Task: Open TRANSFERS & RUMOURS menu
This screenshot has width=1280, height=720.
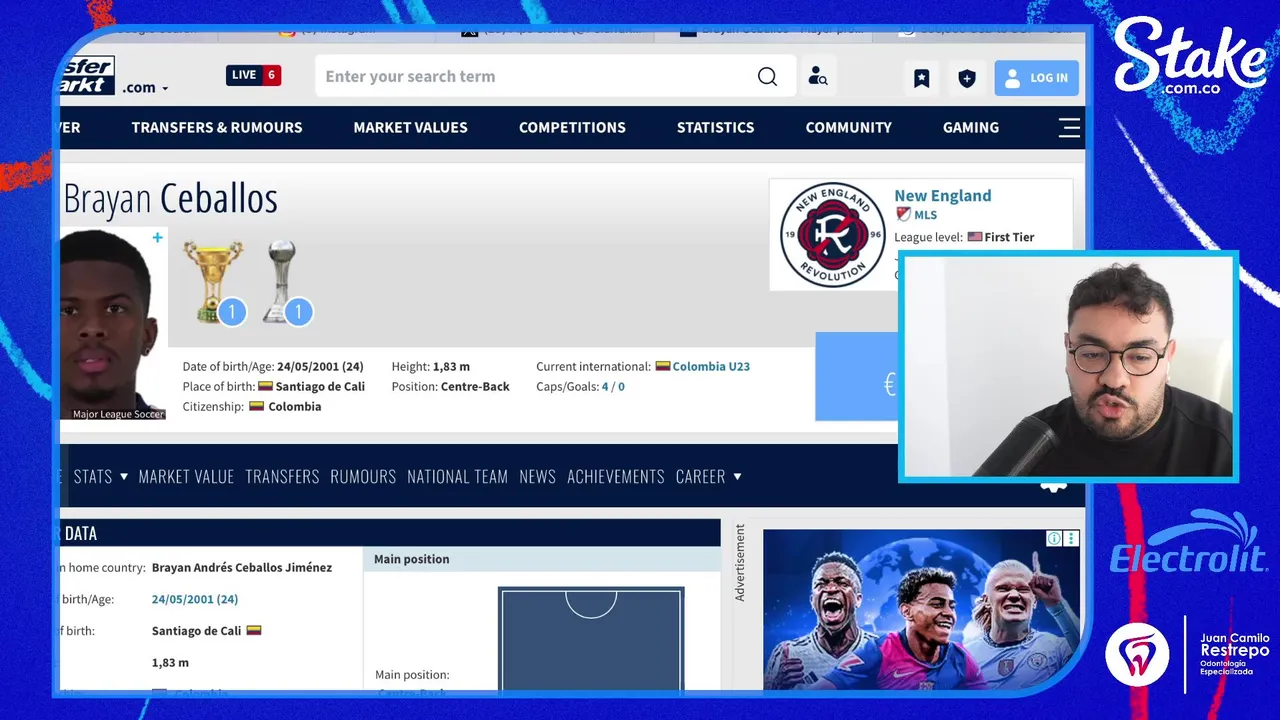Action: [217, 127]
